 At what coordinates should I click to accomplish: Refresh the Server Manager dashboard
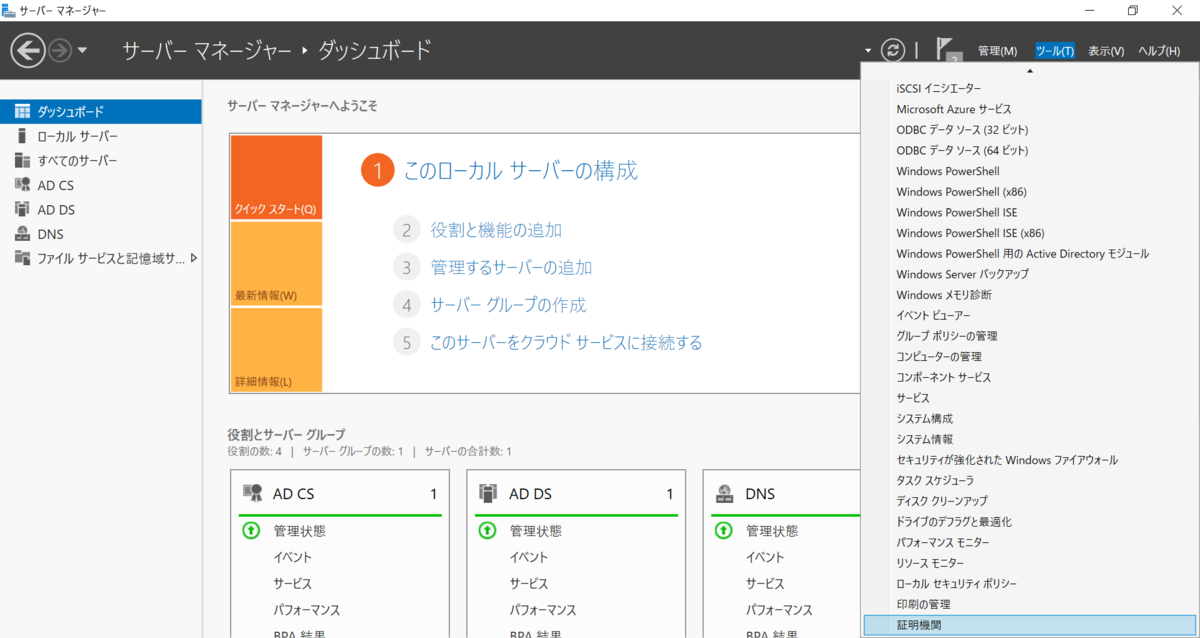(x=893, y=50)
